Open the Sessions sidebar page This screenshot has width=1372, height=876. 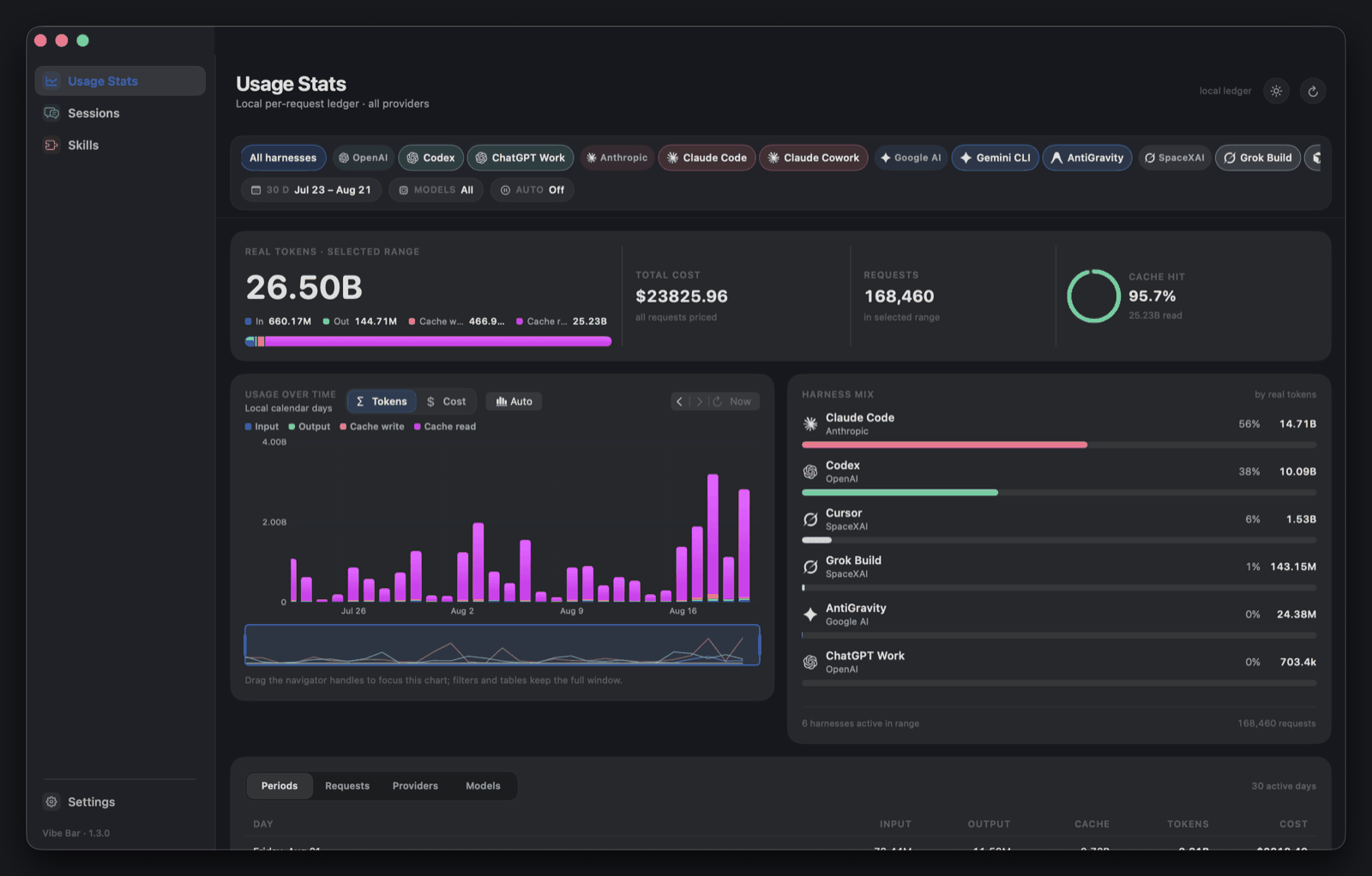pyautogui.click(x=120, y=113)
